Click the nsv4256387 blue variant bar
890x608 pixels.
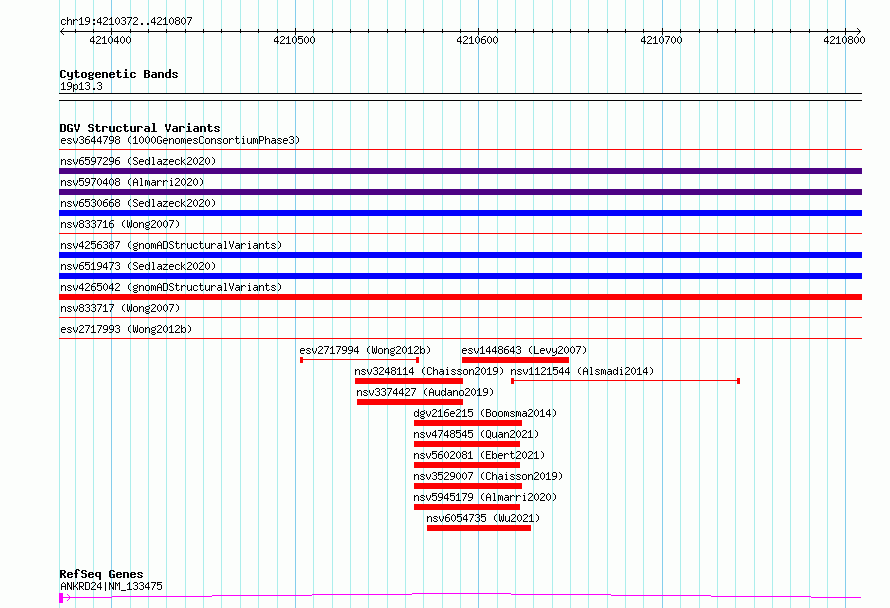coord(460,255)
